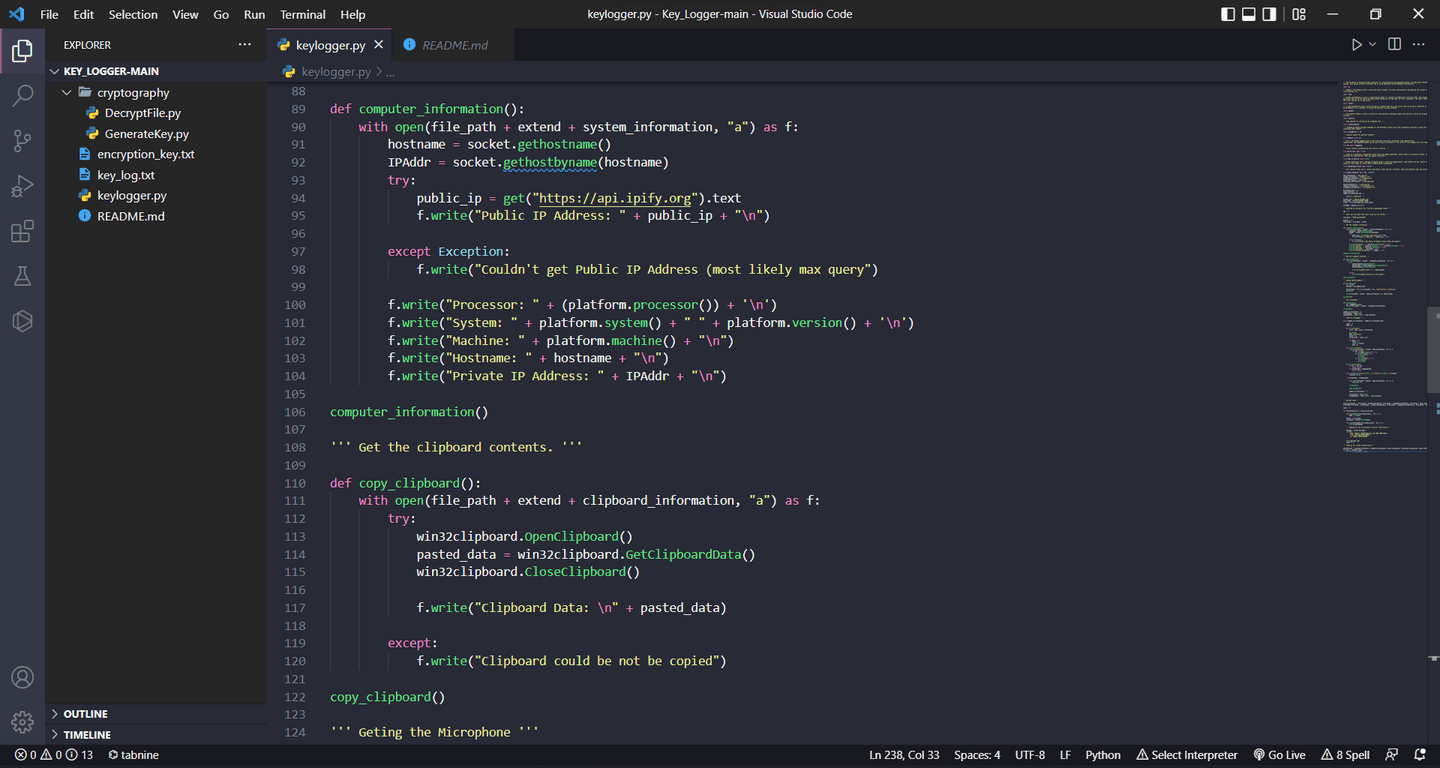Open the Explorer view in activity bar
The height and width of the screenshot is (768, 1440).
tap(22, 51)
